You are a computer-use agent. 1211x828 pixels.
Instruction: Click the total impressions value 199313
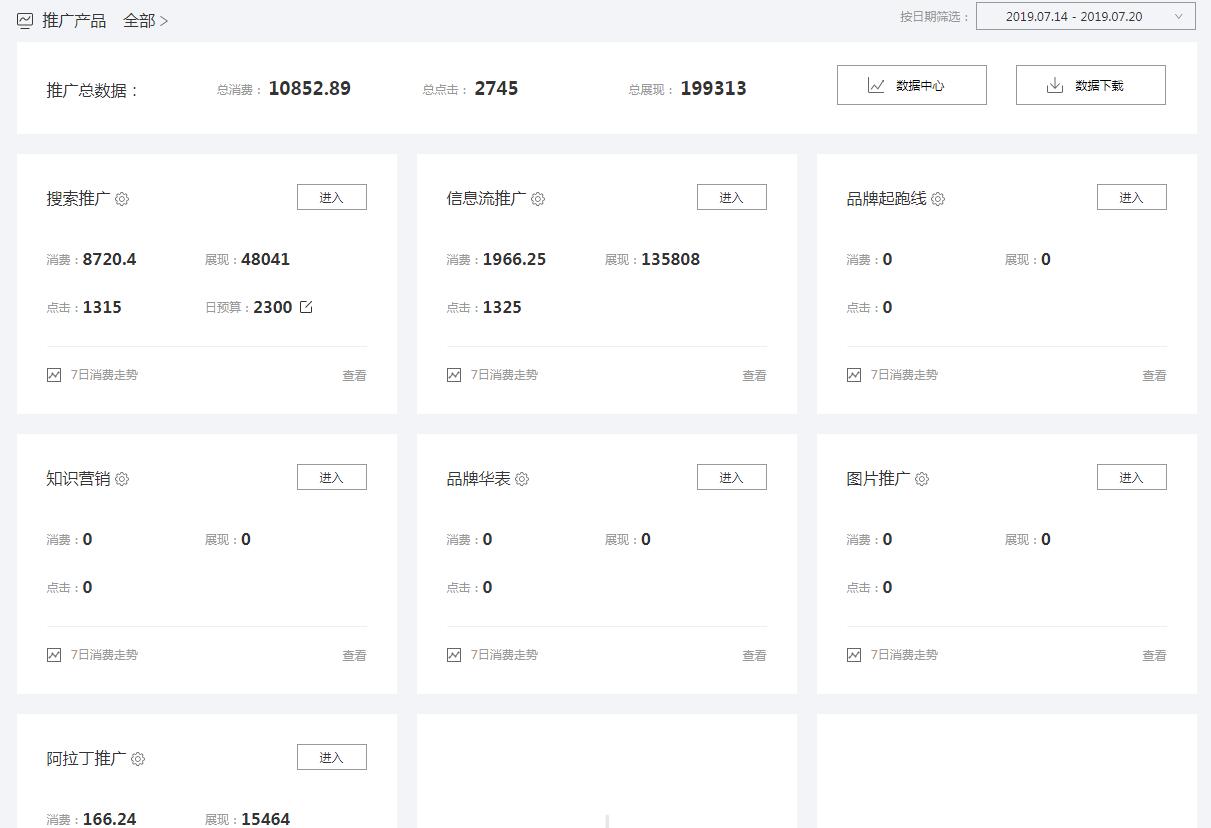(713, 88)
